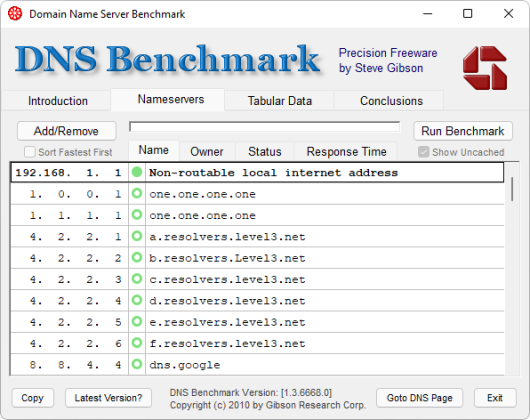This screenshot has width=530, height=420.
Task: Select b.resolvers.Level3.net entry
Action: [x=227, y=258]
